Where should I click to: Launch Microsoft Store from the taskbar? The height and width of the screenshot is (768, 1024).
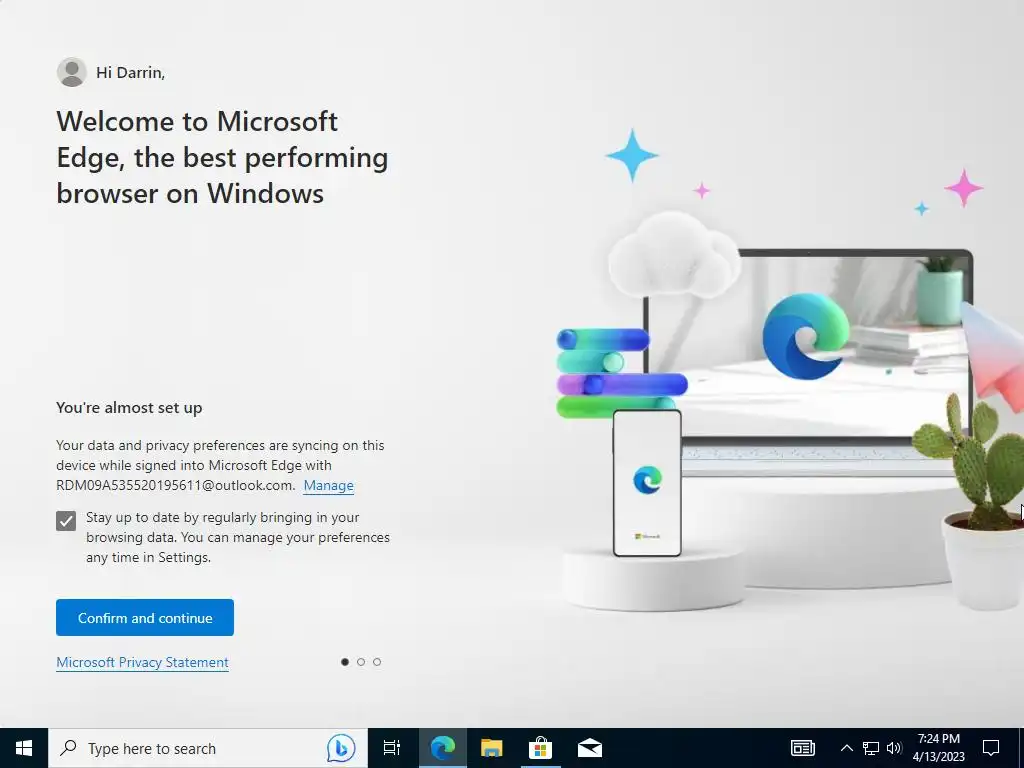[x=540, y=748]
